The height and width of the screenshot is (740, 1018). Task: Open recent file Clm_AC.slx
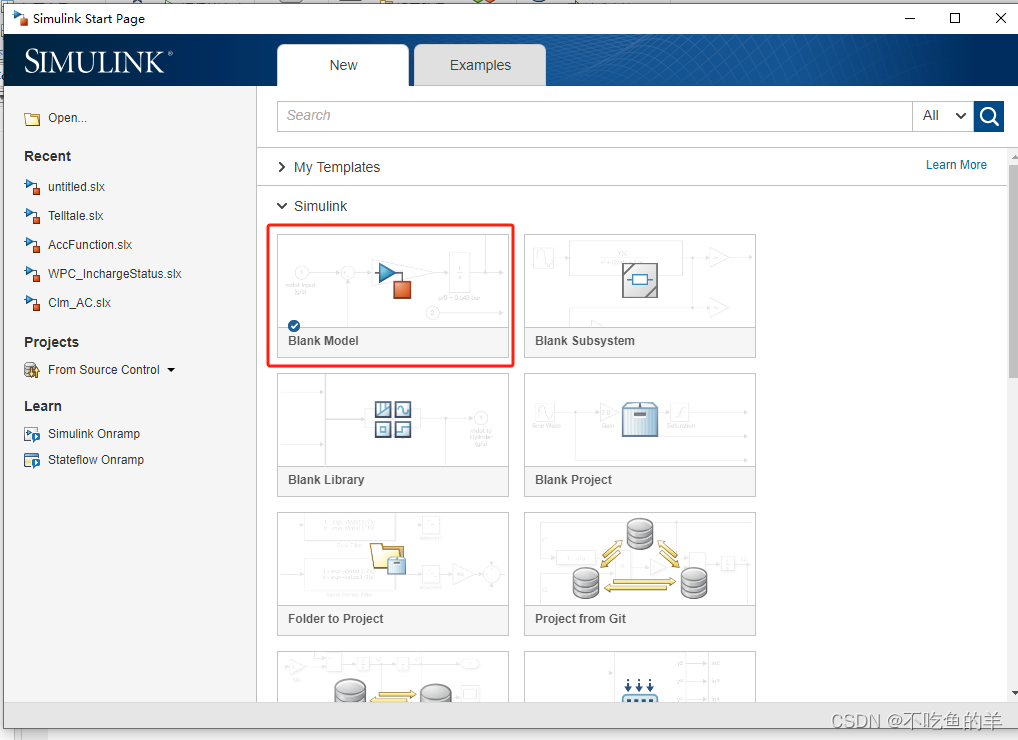click(x=79, y=302)
